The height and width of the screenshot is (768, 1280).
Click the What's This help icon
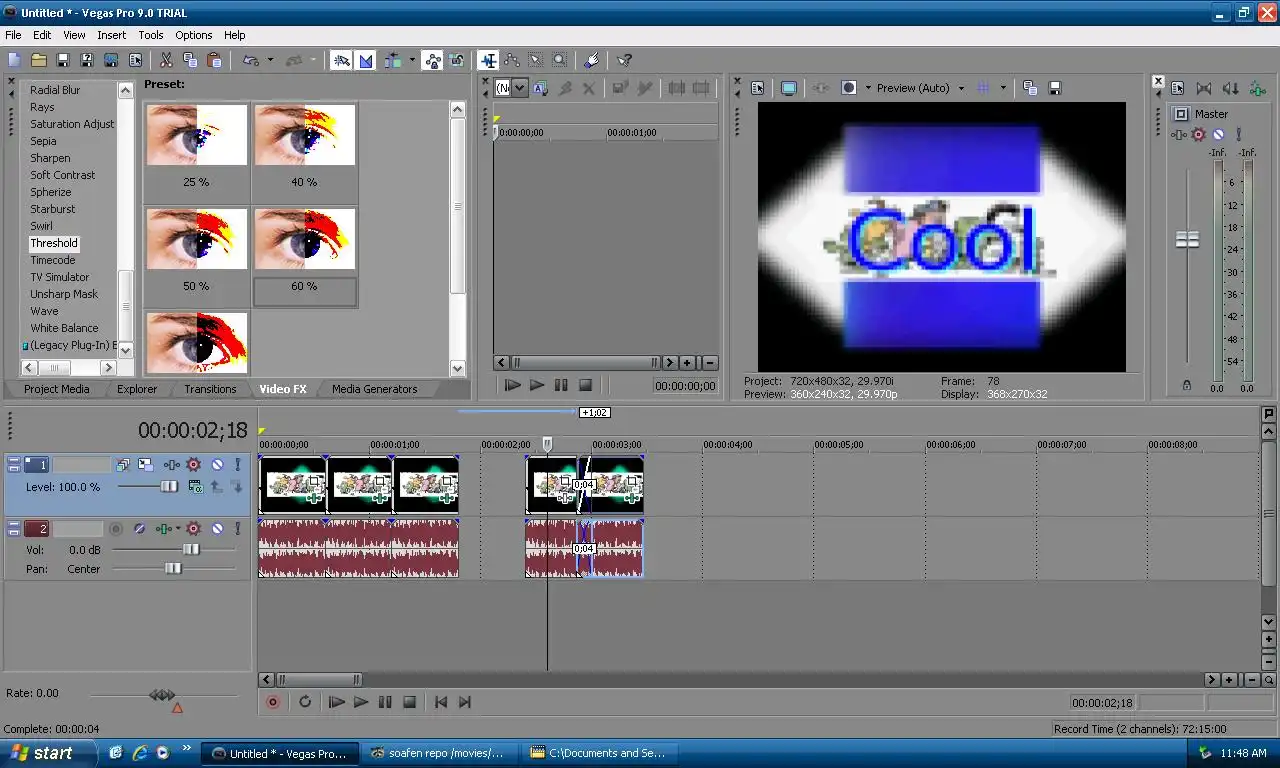coord(624,61)
